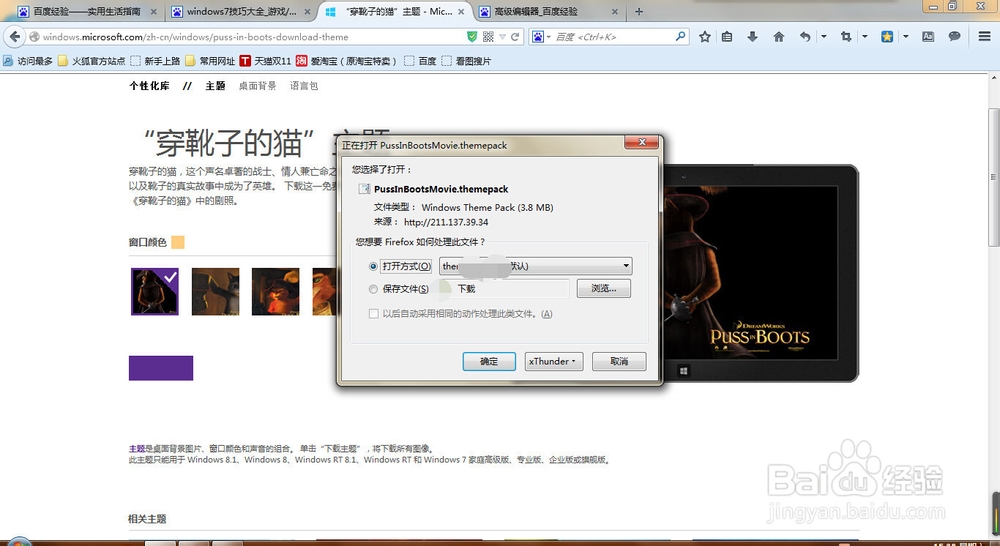This screenshot has width=1000, height=546.
Task: Go back with the browser back arrow
Action: pyautogui.click(x=15, y=37)
